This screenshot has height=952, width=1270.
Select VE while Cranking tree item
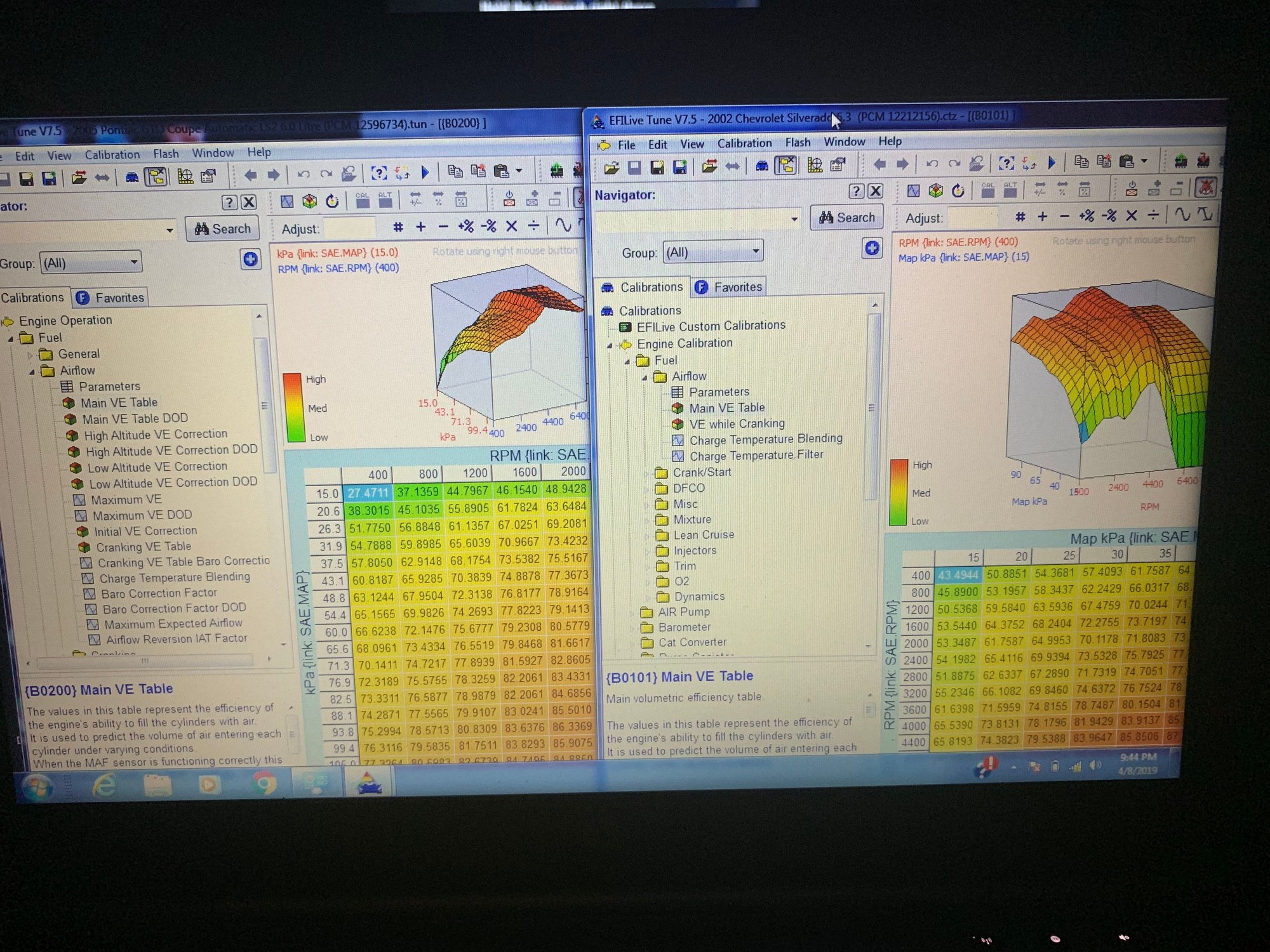coord(737,423)
